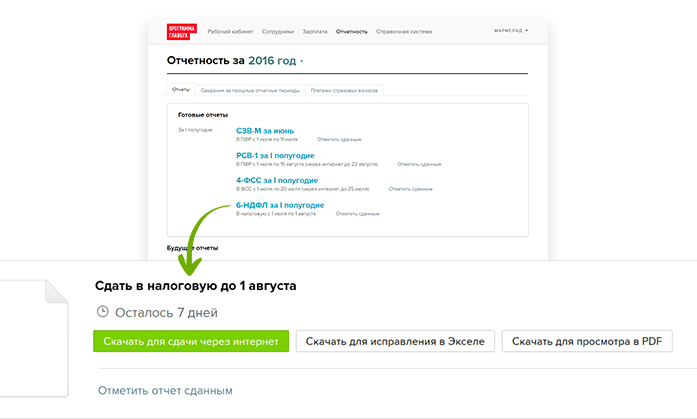Click the red Программа Главбух logo
Image resolution: width=697 pixels, height=419 pixels.
pos(183,31)
